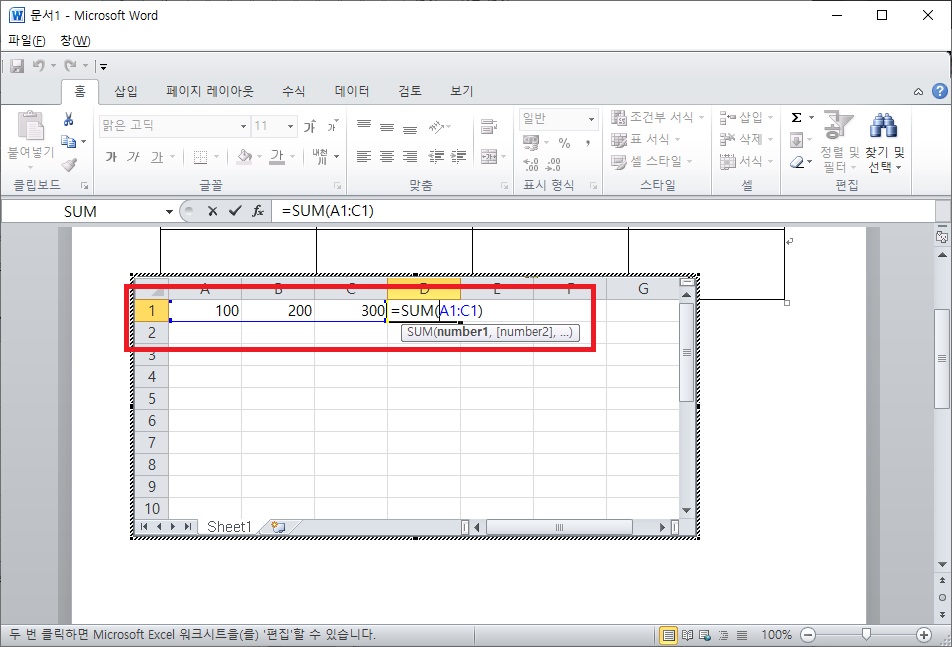Click the AutoSum sigma icon
This screenshot has width=952, height=647.
point(797,118)
